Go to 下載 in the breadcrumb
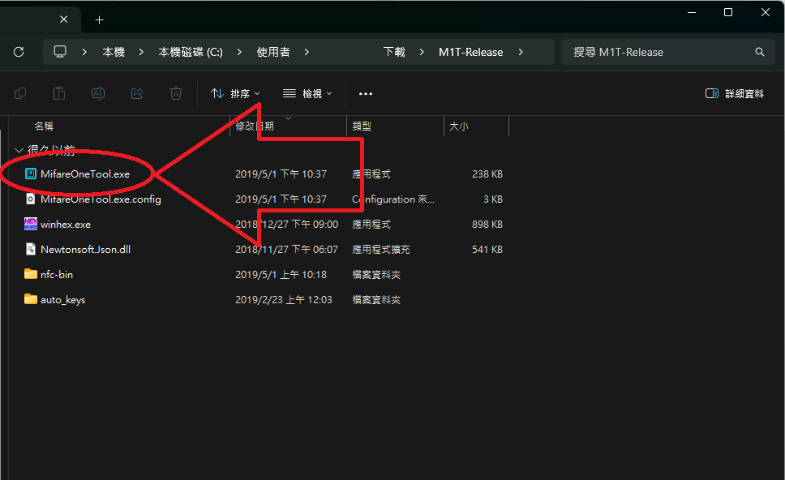The image size is (785, 480). tap(395, 52)
